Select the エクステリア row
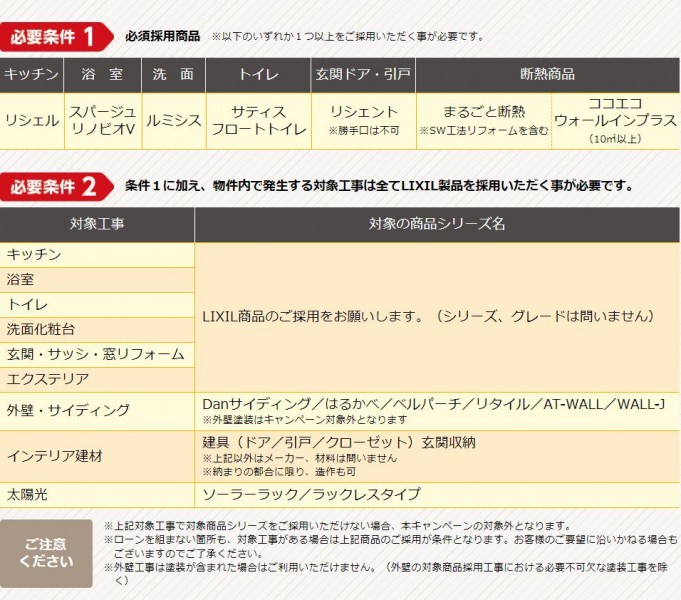Screen dimensions: 681x600 (97, 380)
